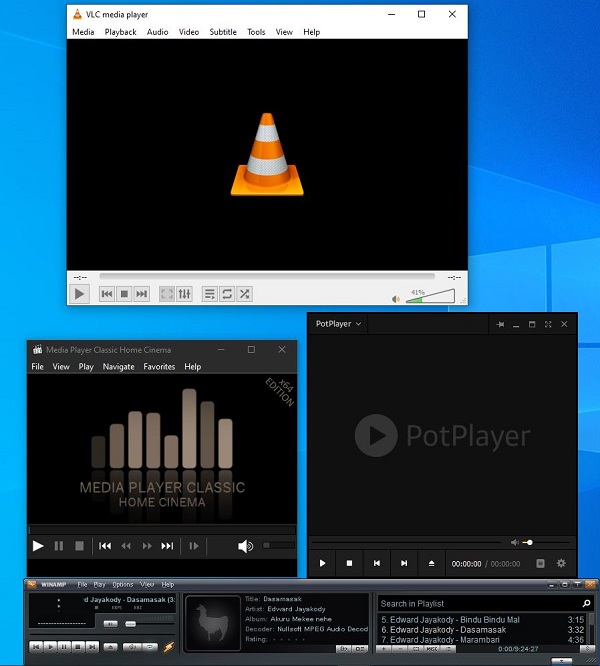Open the VLC Audio menu
This screenshot has height=666, width=600.
[158, 32]
